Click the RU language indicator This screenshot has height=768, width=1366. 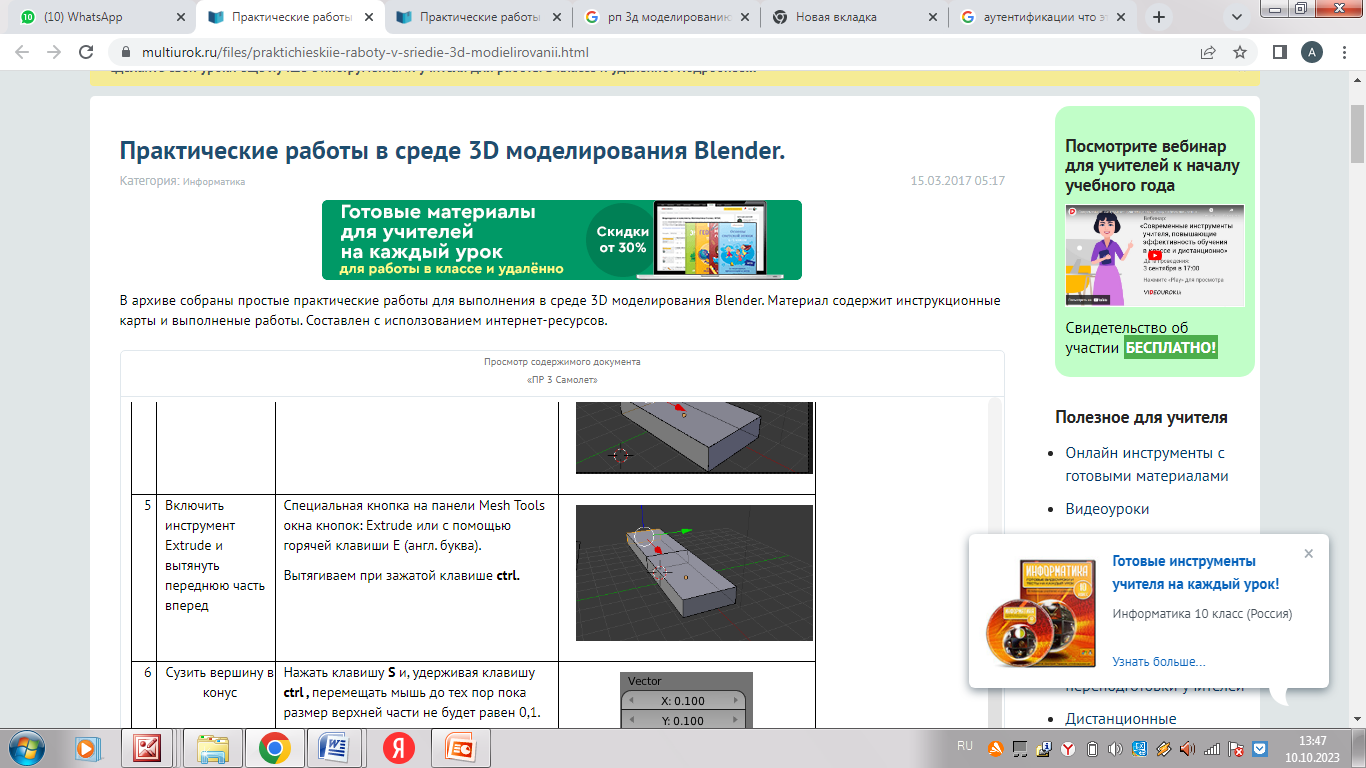click(964, 746)
